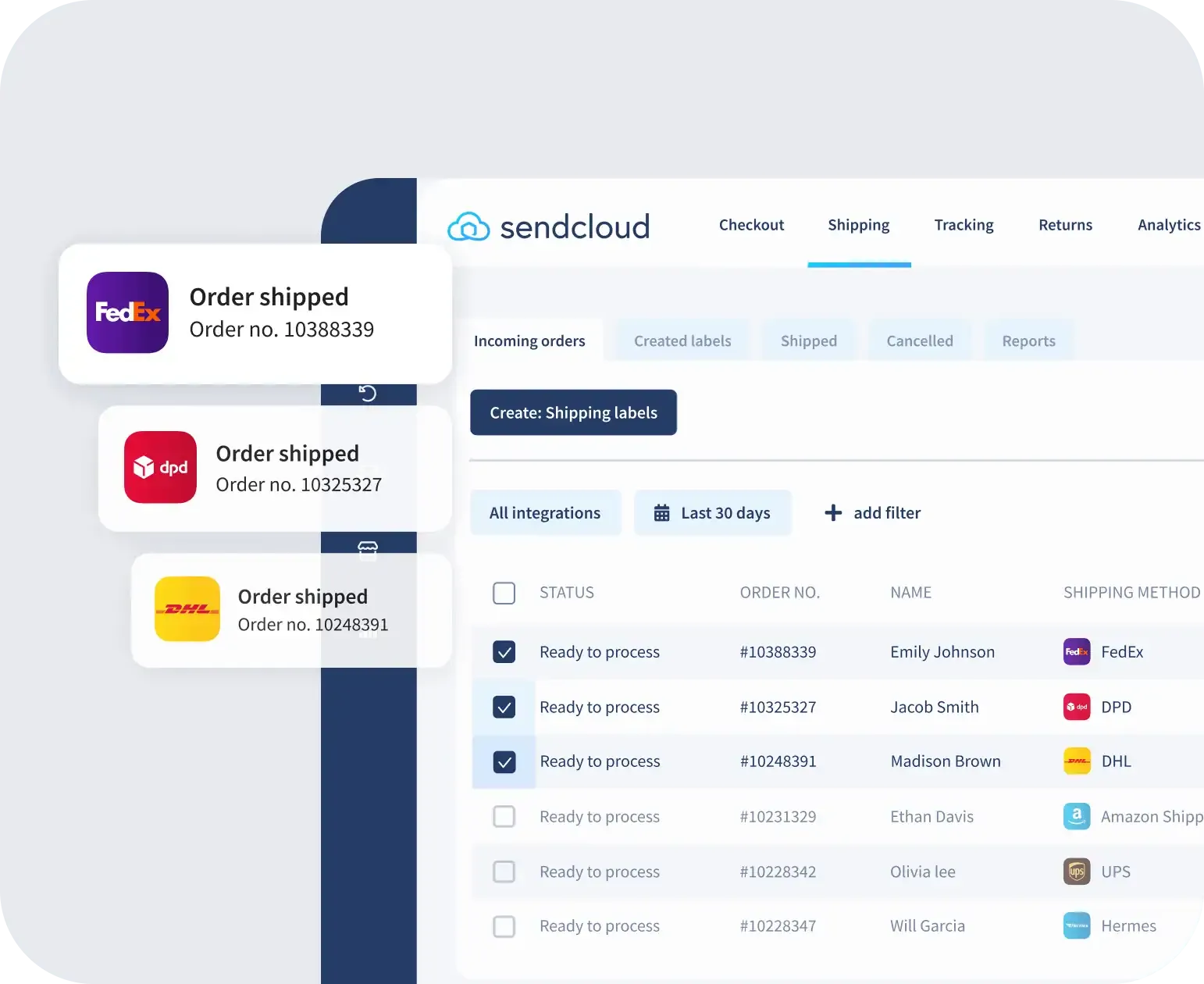Switch to the Created labels tab
The width and height of the screenshot is (1204, 984).
pos(682,340)
